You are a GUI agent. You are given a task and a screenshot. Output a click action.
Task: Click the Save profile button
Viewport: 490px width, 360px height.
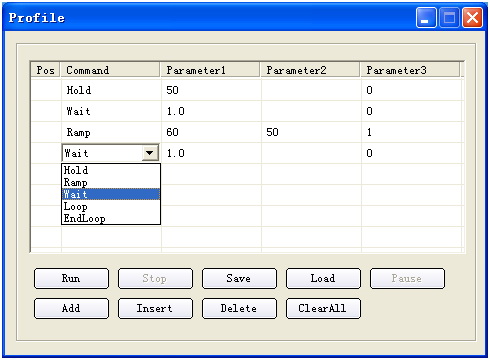click(x=239, y=278)
